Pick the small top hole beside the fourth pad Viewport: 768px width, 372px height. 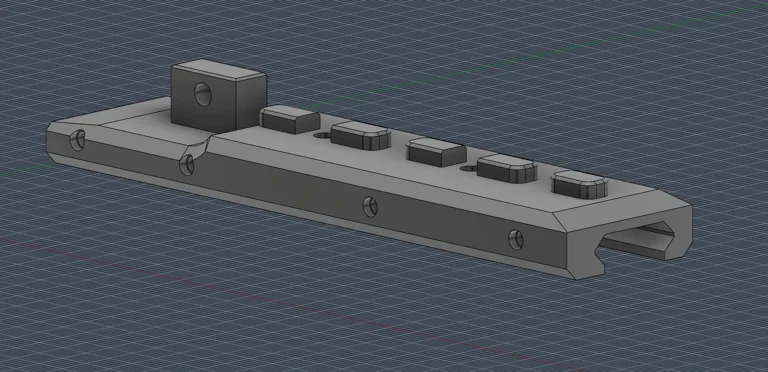coord(469,168)
